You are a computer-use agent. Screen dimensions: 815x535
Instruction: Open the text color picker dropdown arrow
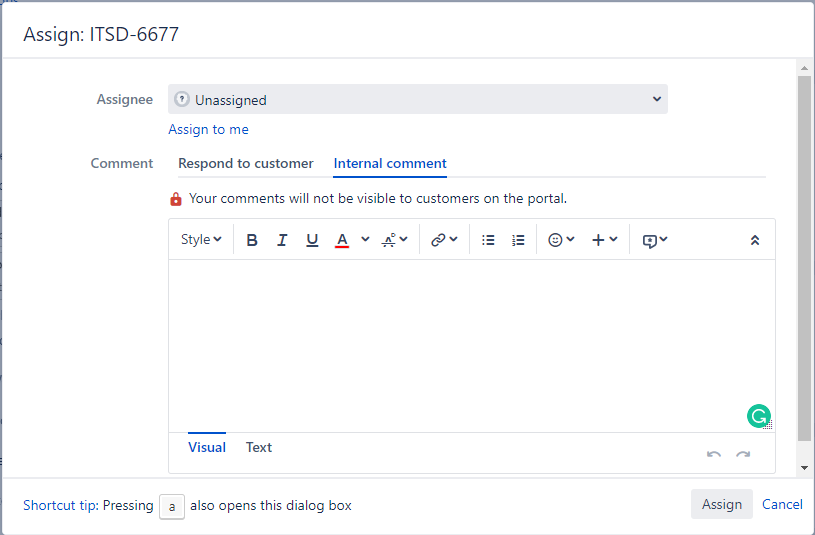point(365,239)
